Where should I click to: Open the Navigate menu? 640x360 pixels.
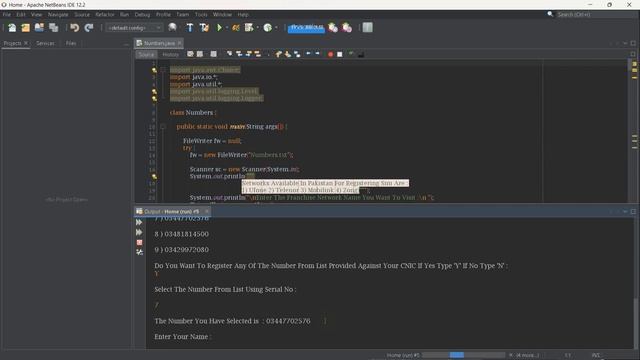58,14
